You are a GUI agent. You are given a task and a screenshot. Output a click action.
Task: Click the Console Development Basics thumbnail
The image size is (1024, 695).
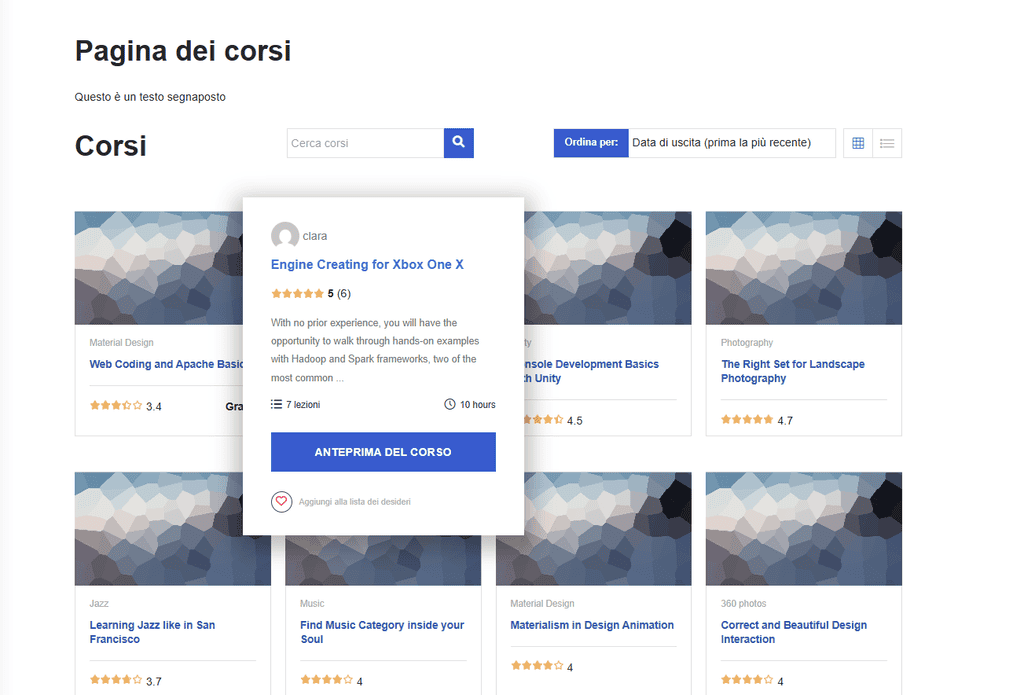pyautogui.click(x=607, y=268)
